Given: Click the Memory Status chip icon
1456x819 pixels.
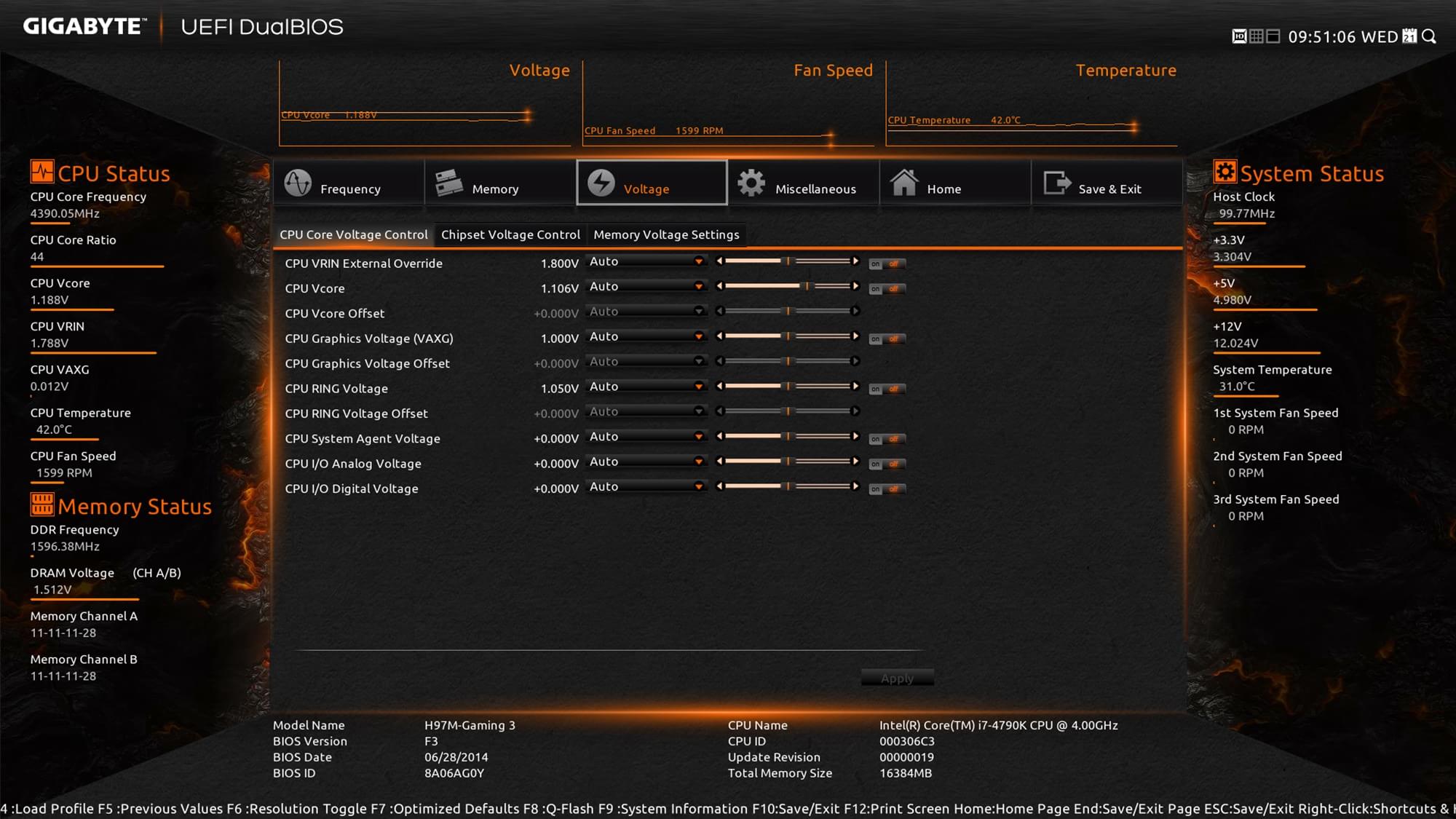Looking at the screenshot, I should (41, 504).
